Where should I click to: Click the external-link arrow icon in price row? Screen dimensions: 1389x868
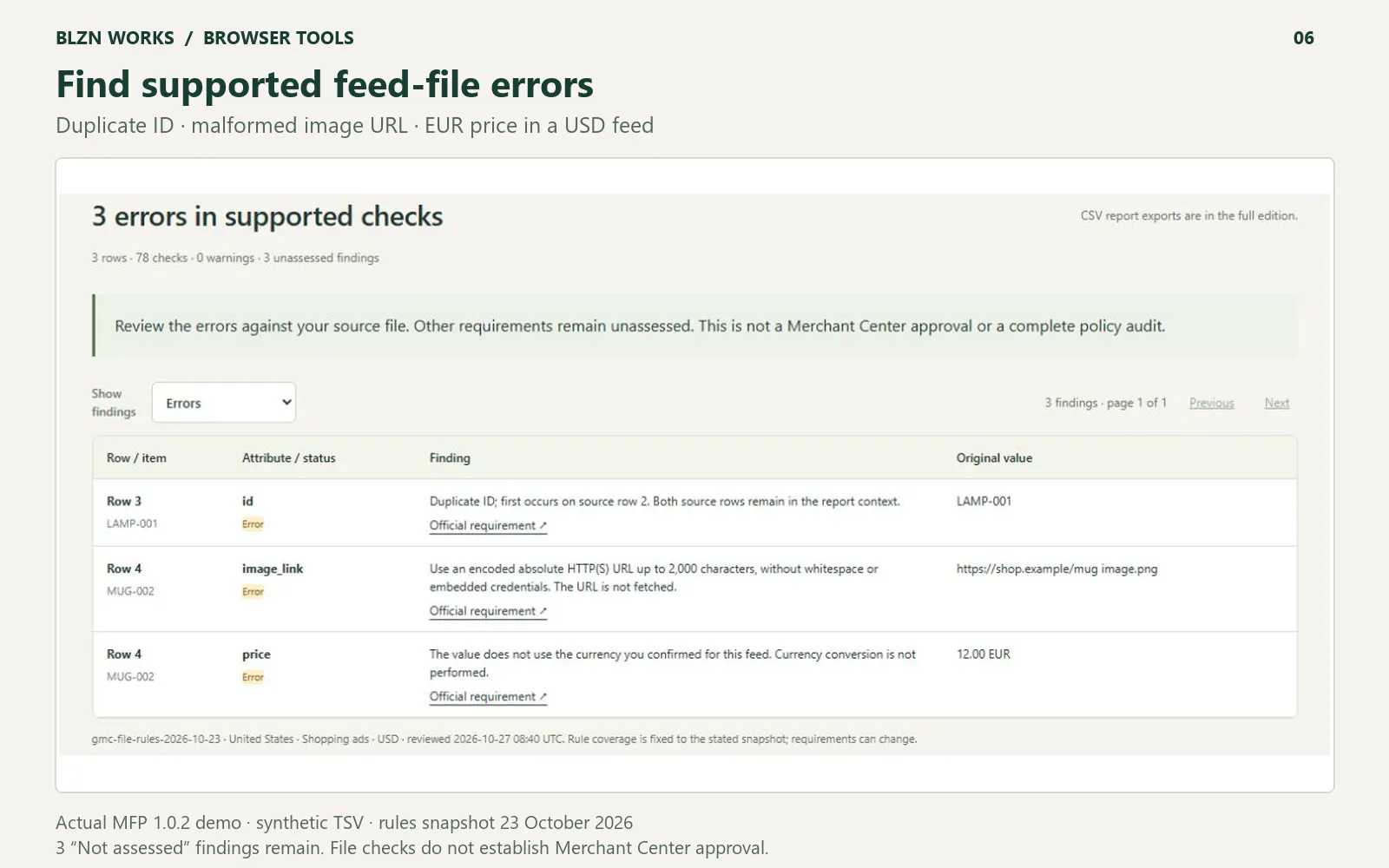tap(543, 696)
